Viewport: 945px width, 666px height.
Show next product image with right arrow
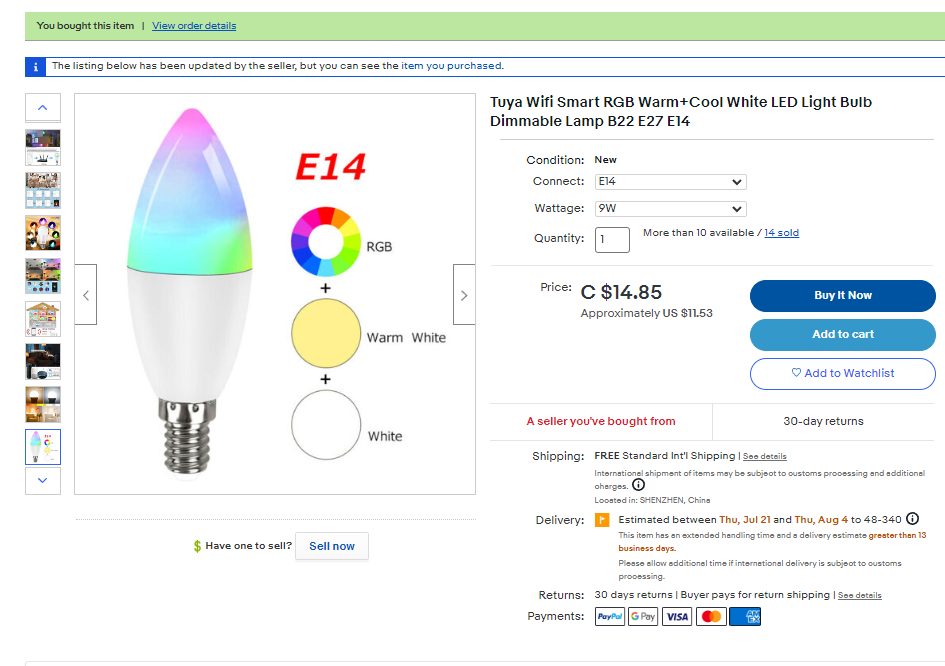tap(464, 295)
